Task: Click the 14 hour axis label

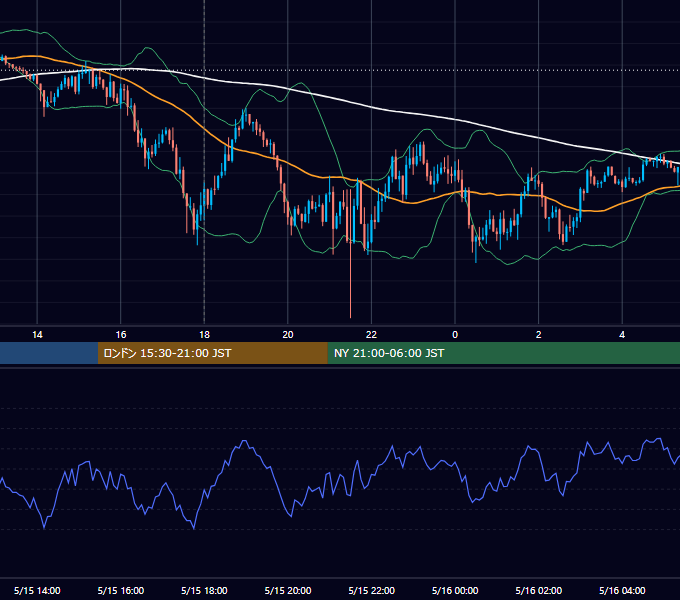Action: [x=37, y=335]
